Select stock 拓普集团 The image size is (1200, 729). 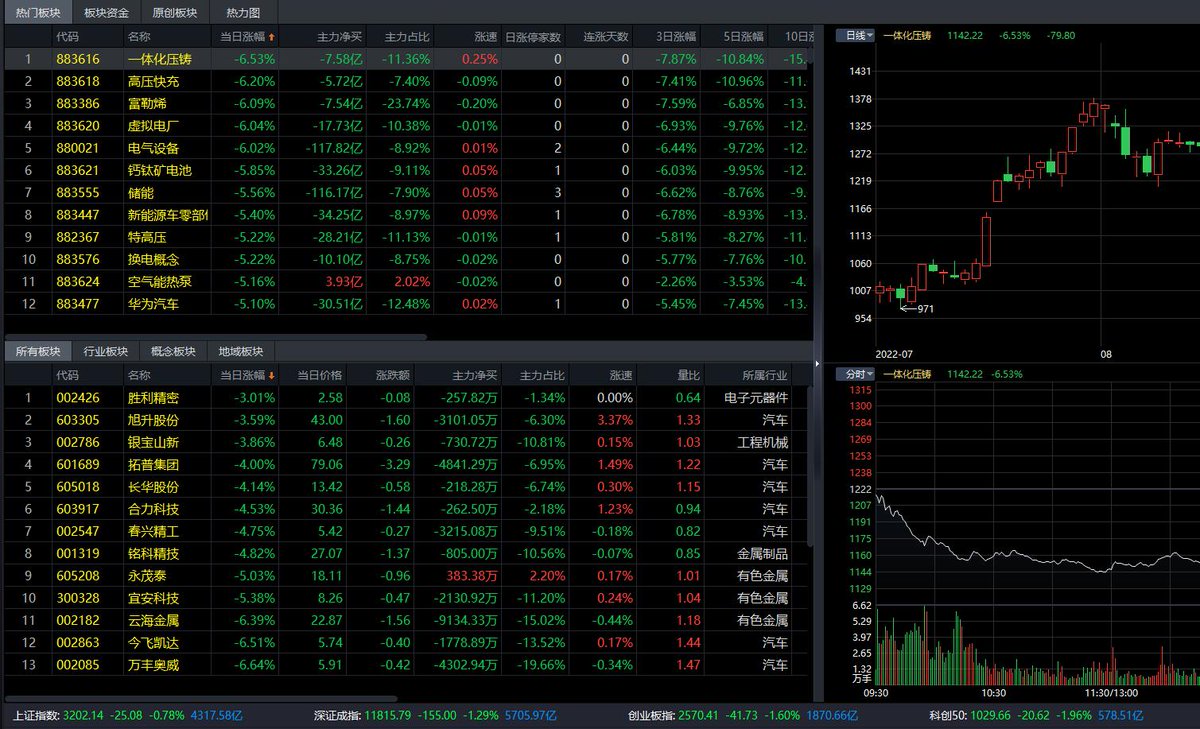click(x=153, y=464)
